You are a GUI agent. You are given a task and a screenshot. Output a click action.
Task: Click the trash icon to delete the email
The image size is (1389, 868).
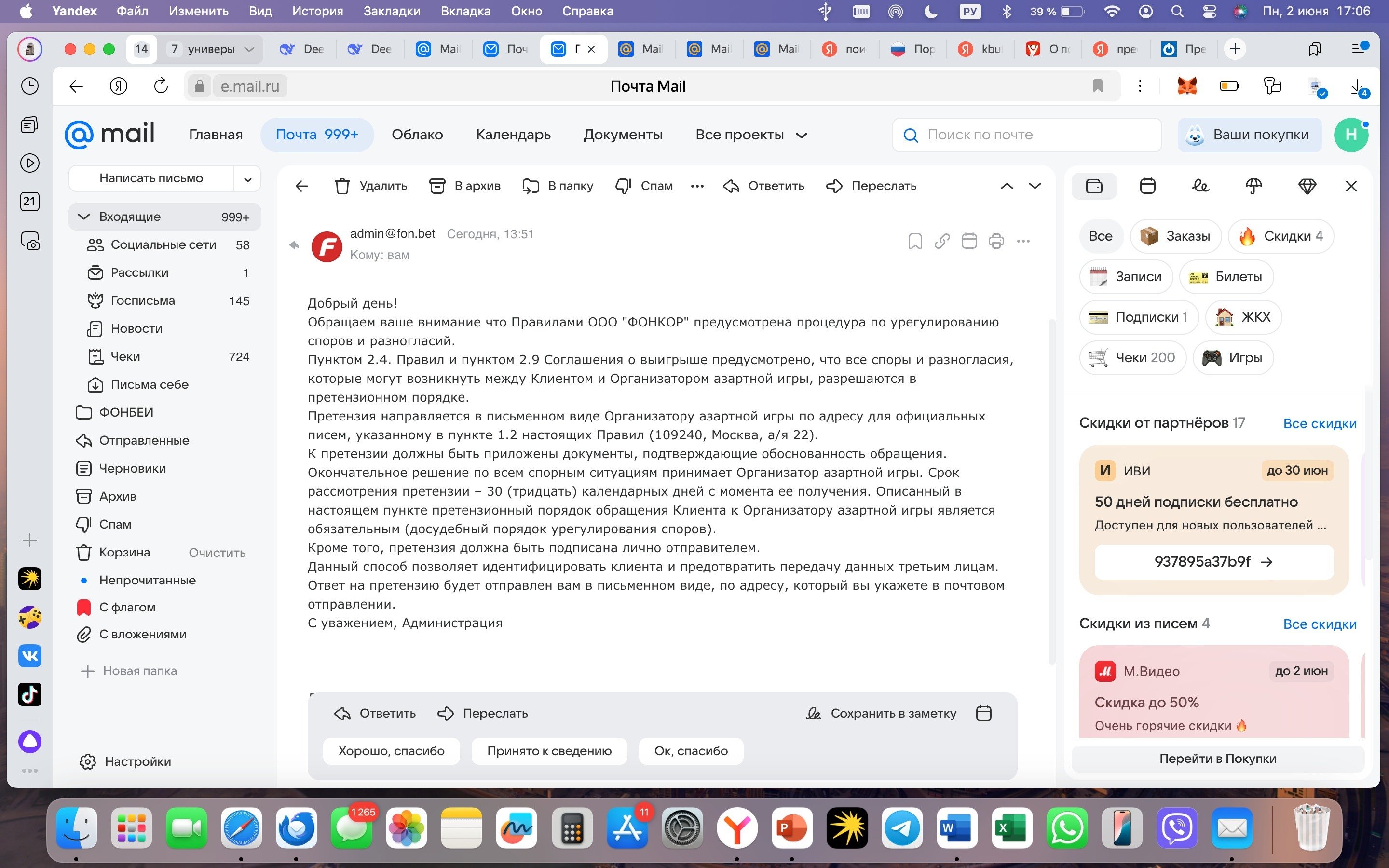tap(342, 186)
